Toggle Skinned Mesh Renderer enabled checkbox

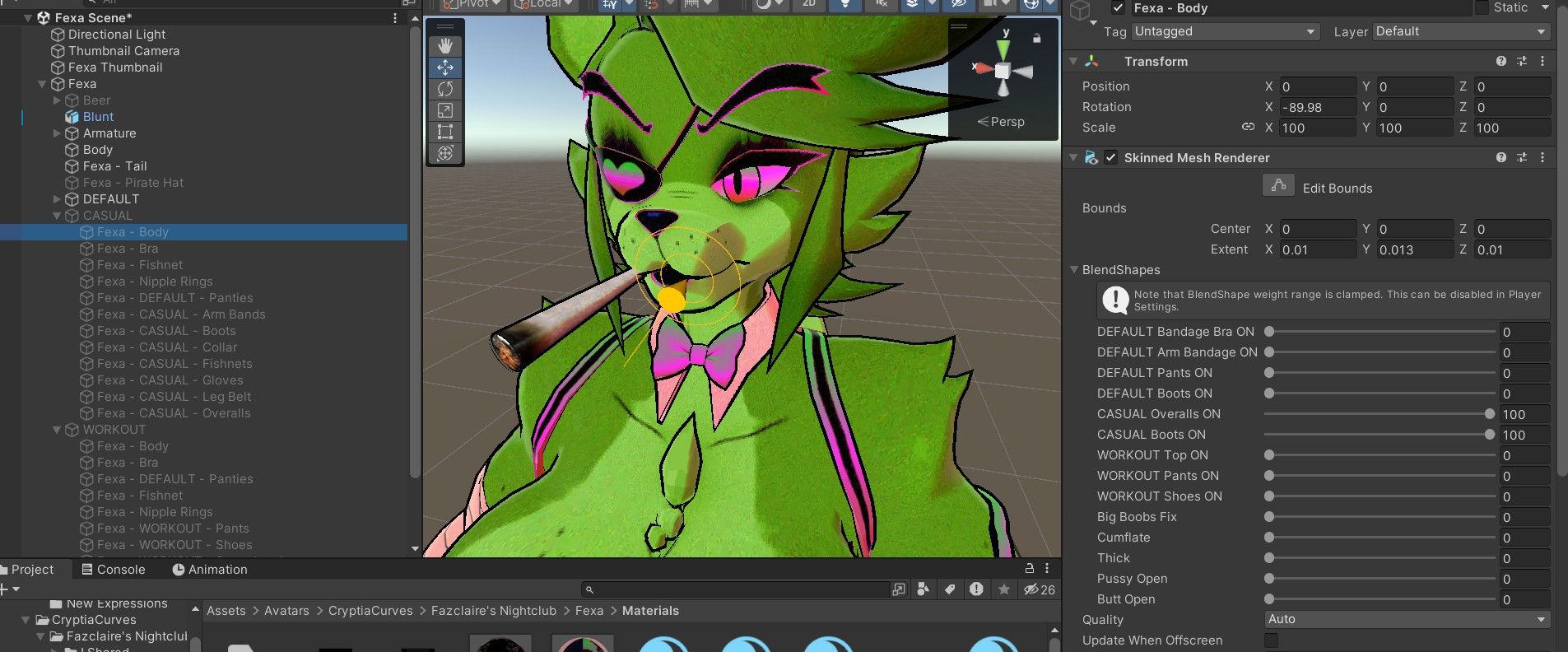point(1111,158)
